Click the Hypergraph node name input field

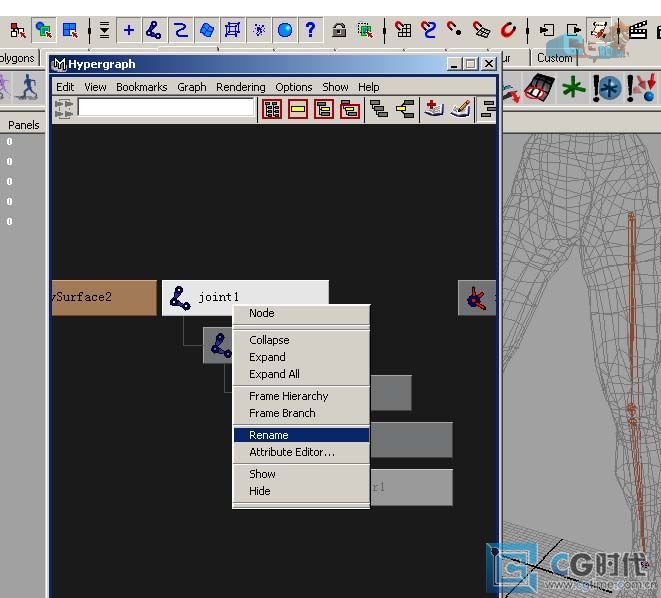(x=166, y=108)
